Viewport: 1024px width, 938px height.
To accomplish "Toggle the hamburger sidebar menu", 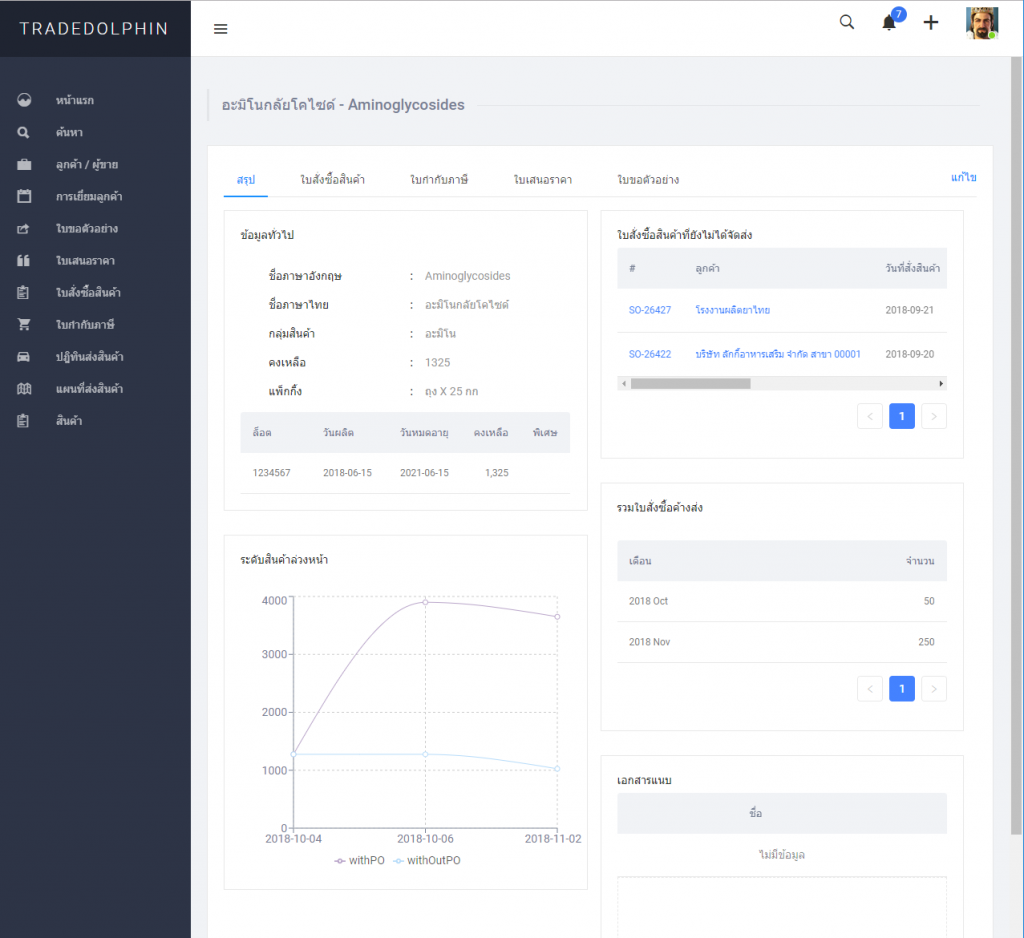I will (x=221, y=29).
